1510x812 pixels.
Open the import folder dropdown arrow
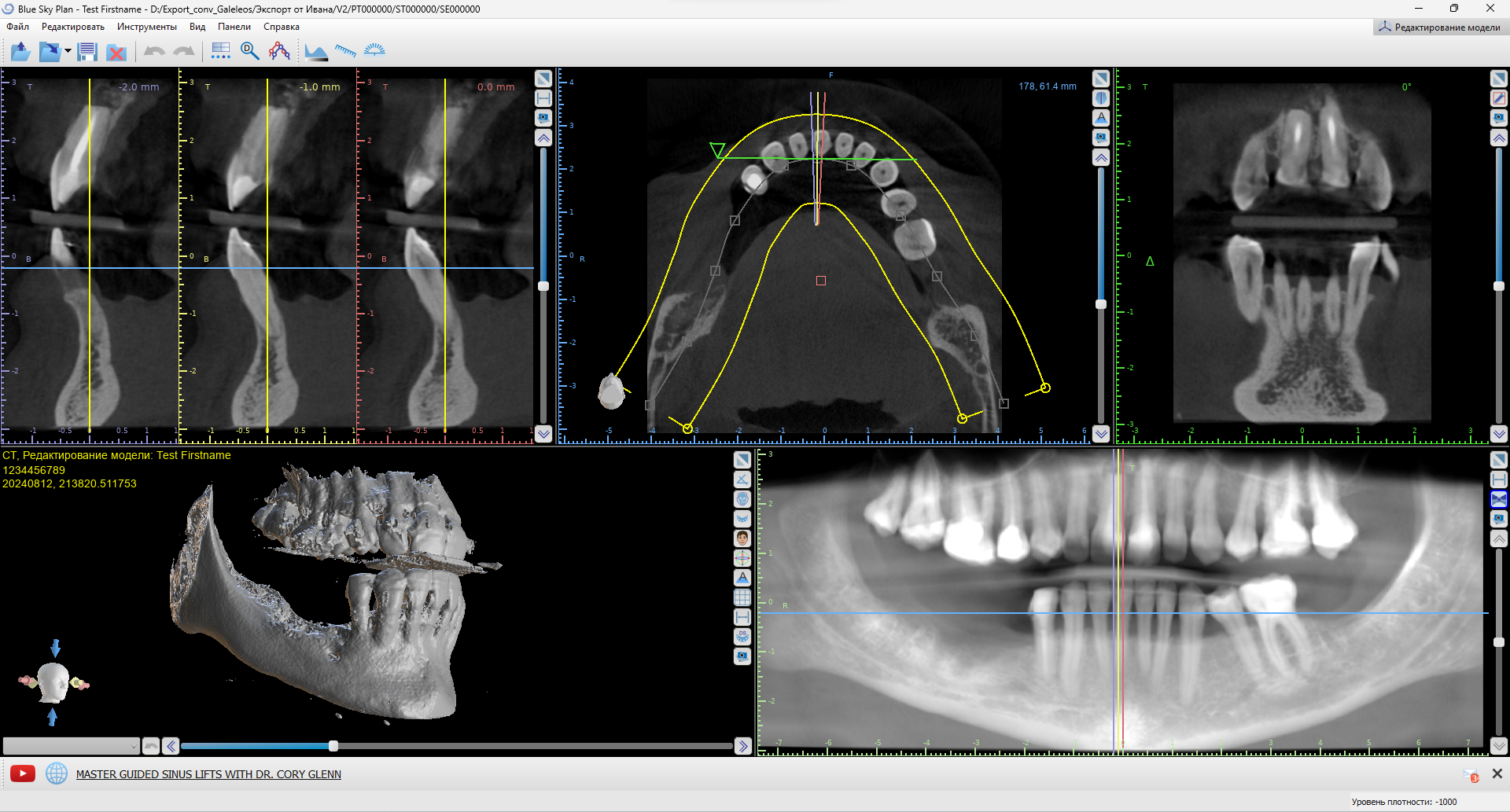[68, 52]
